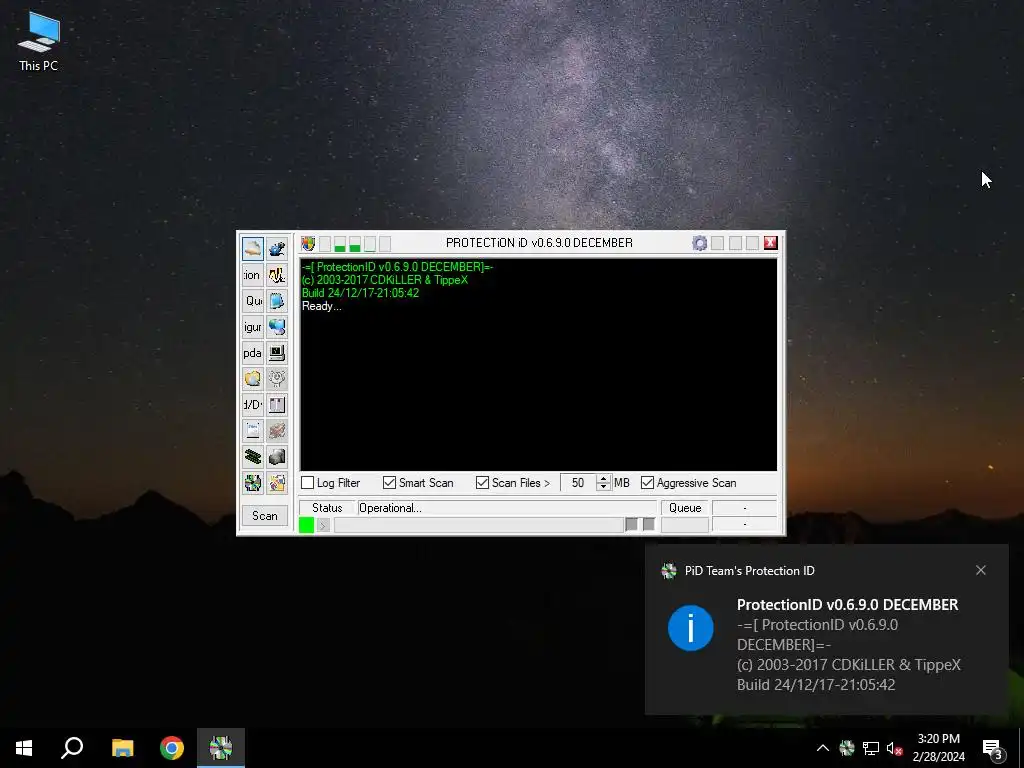This screenshot has height=768, width=1024.
Task: Uncheck the Smart Scan checkbox
Action: click(x=389, y=483)
